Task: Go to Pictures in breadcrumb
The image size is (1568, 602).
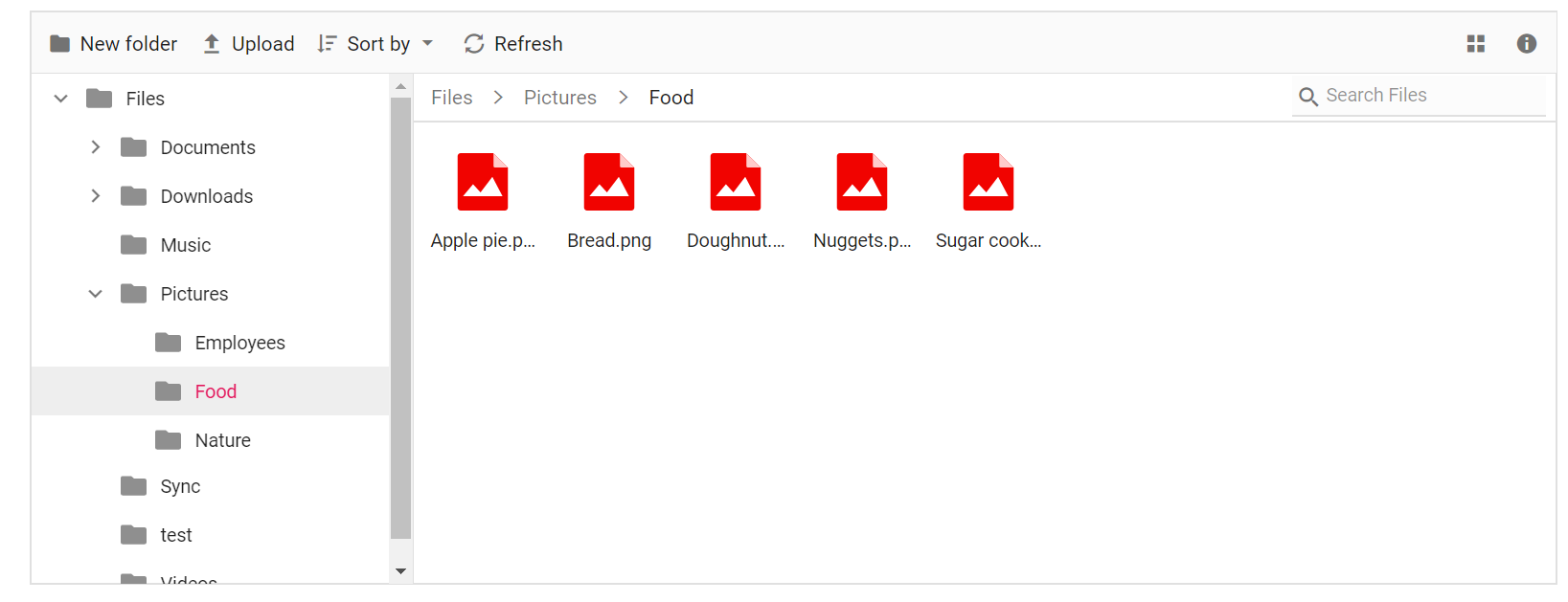Action: [x=560, y=98]
